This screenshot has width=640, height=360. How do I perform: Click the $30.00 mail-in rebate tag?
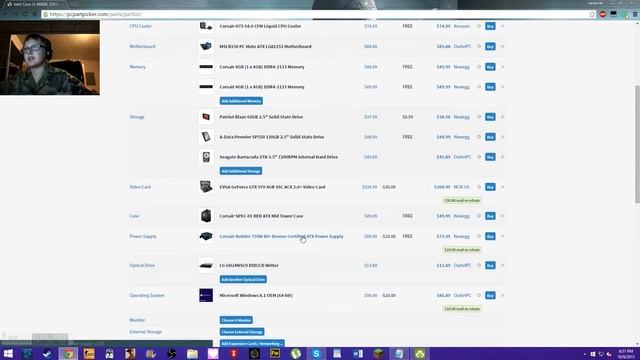[462, 200]
